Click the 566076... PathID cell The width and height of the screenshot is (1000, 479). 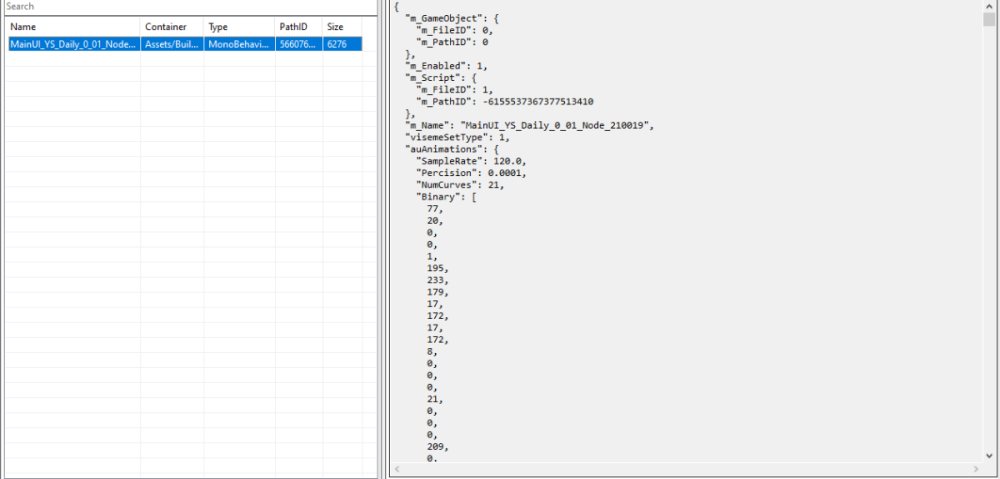click(x=298, y=44)
